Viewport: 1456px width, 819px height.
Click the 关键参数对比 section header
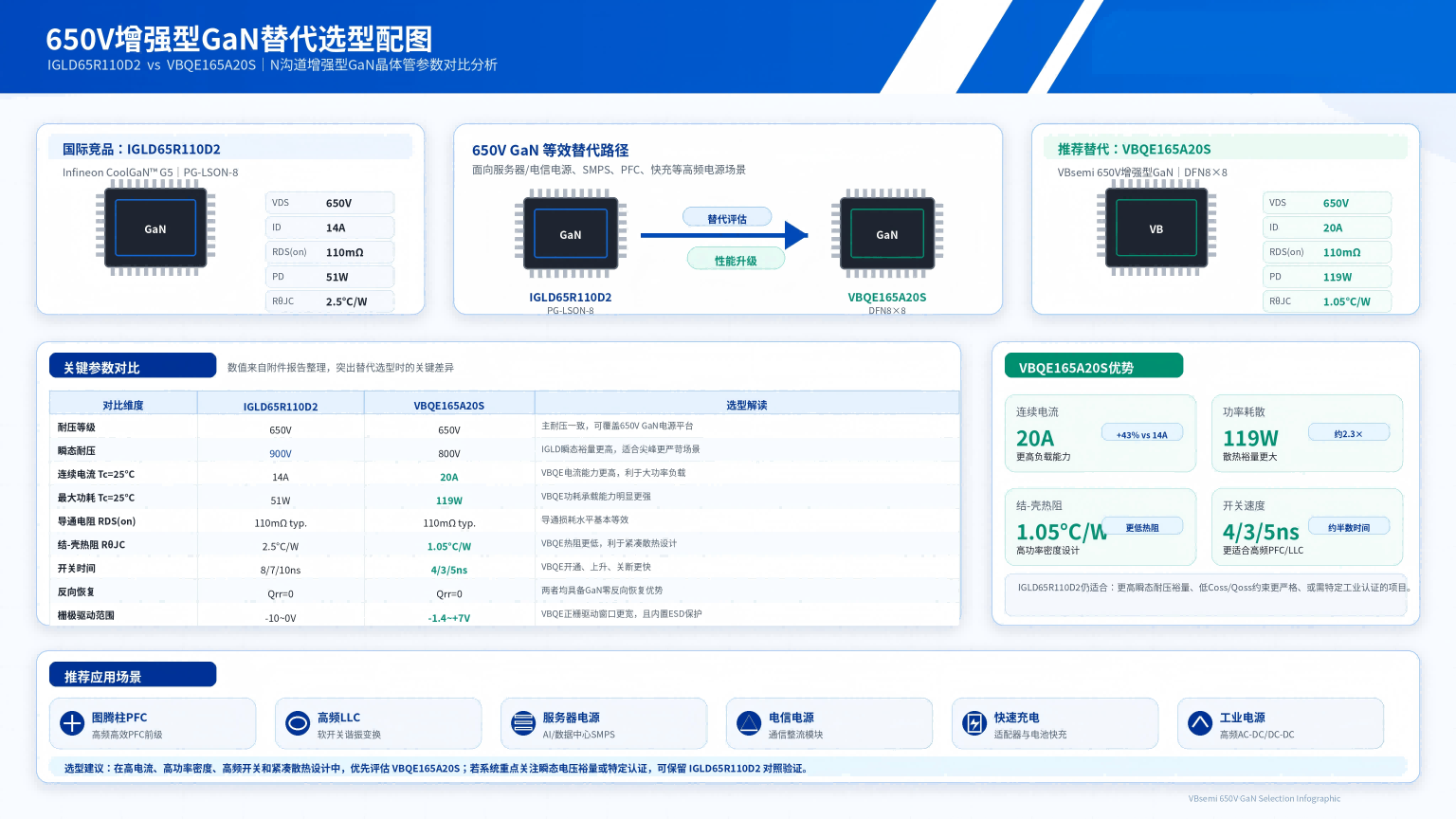click(133, 367)
